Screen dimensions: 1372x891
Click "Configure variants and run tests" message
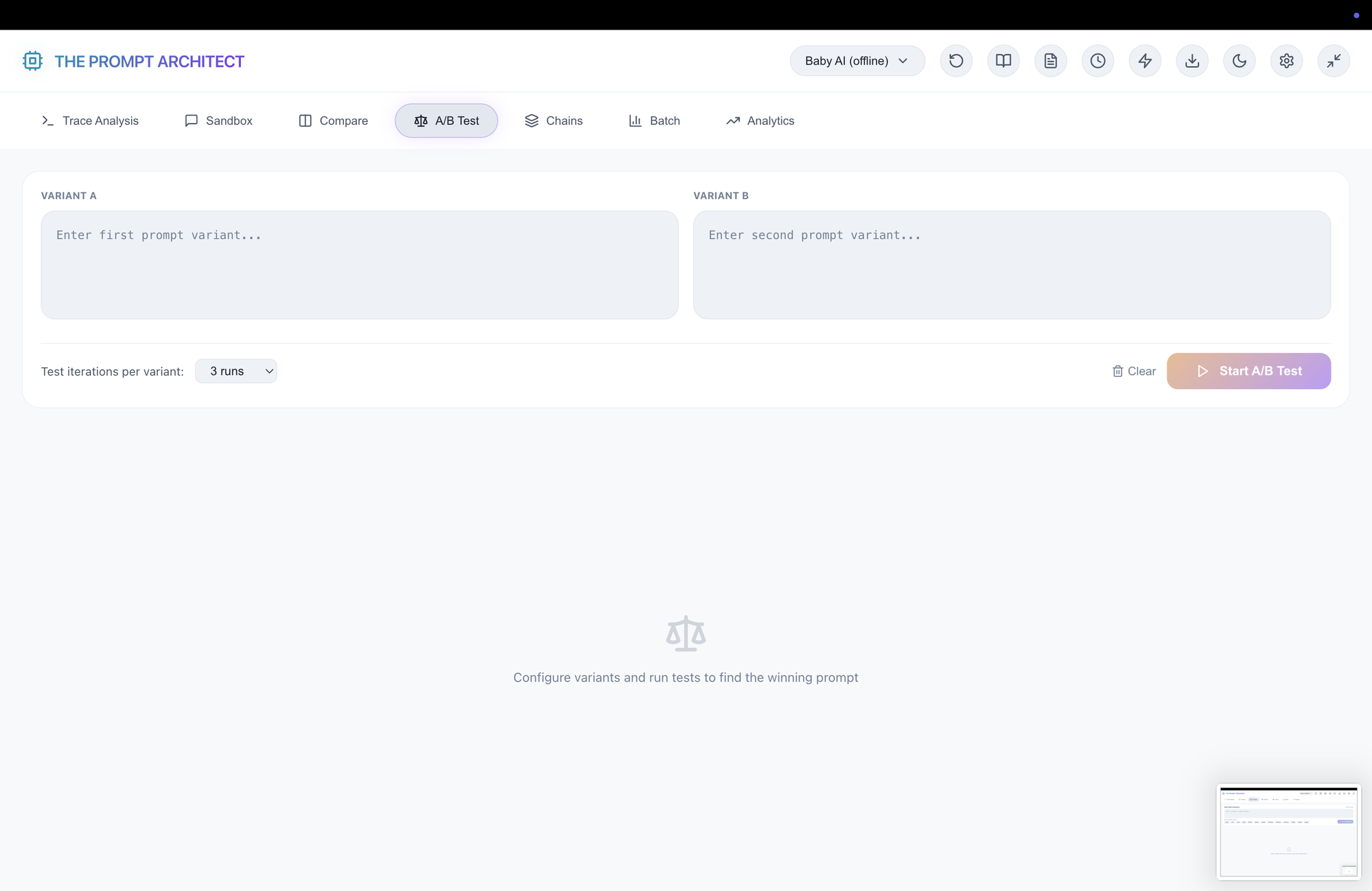click(686, 678)
